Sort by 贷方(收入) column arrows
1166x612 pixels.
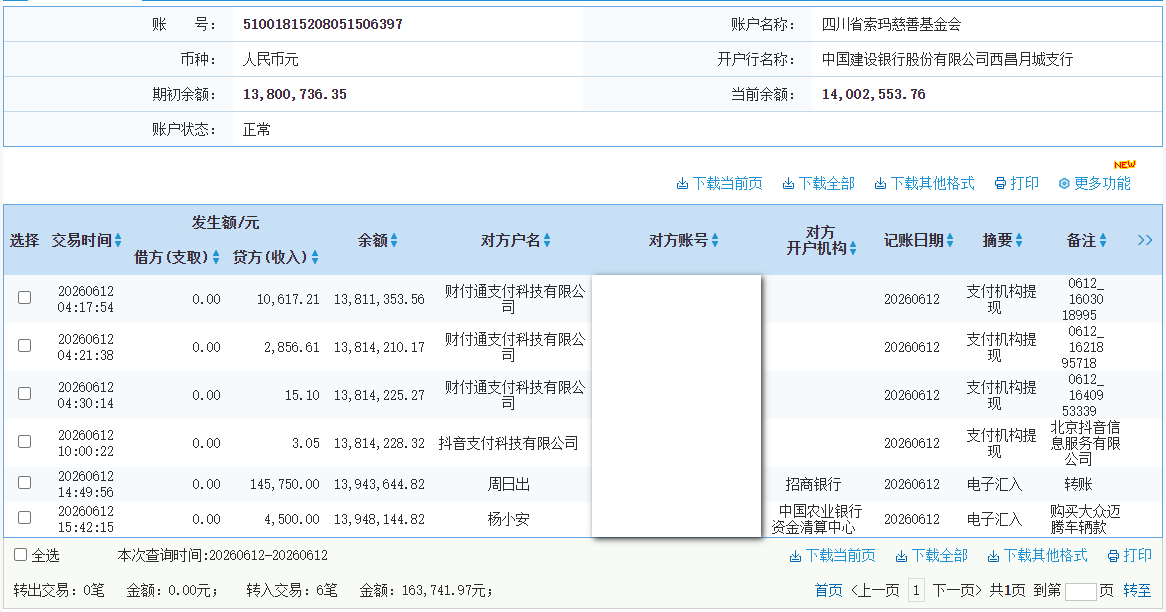click(315, 257)
